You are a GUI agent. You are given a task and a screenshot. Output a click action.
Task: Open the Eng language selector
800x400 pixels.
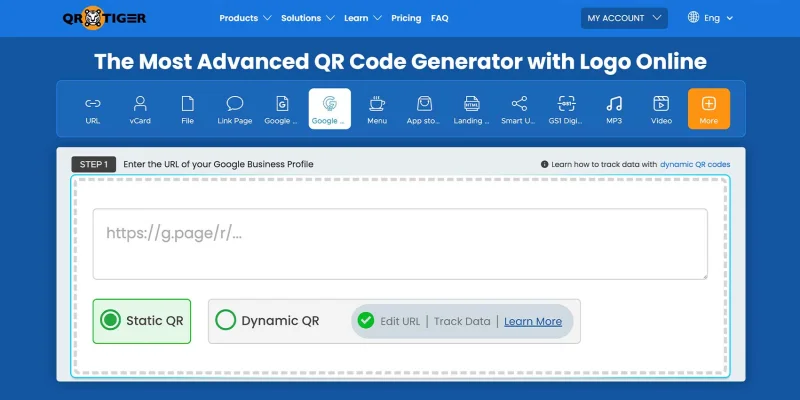[718, 18]
